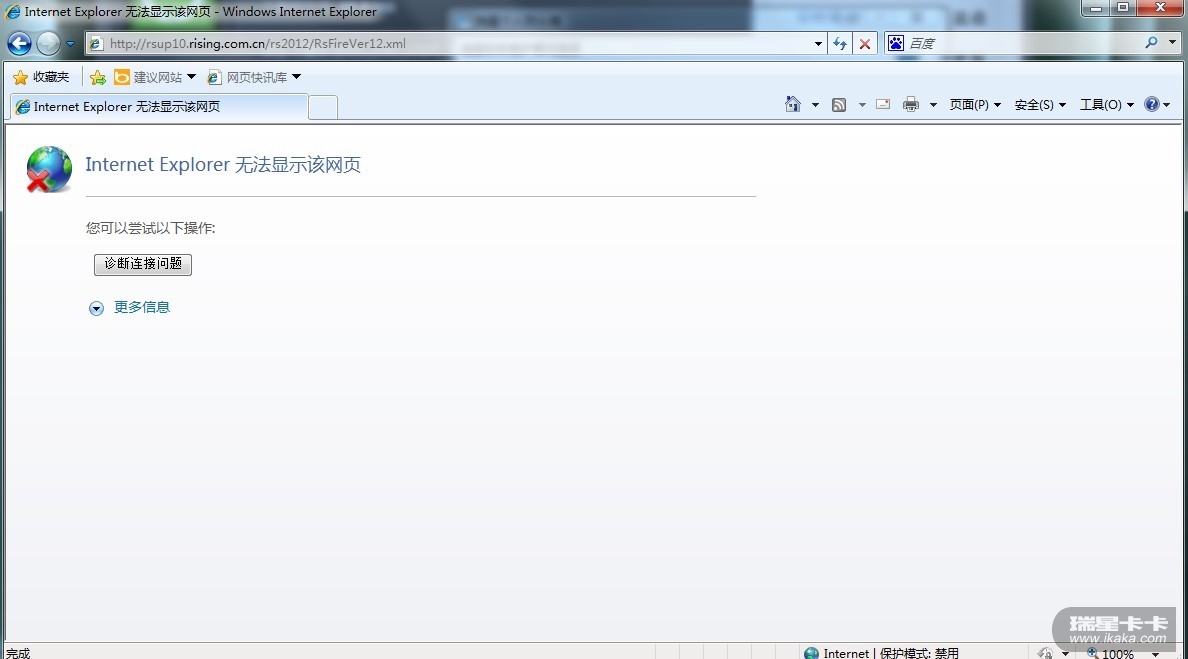Click the Internet Explorer 无法显示该网页 heading
Viewport: 1188px width, 659px height.
coord(223,164)
